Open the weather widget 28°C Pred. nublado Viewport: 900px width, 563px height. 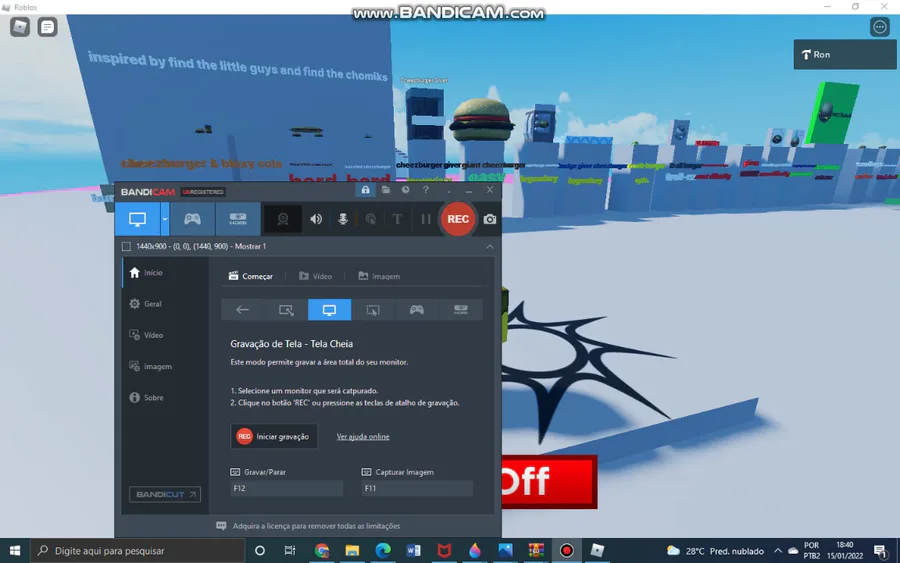pos(715,551)
